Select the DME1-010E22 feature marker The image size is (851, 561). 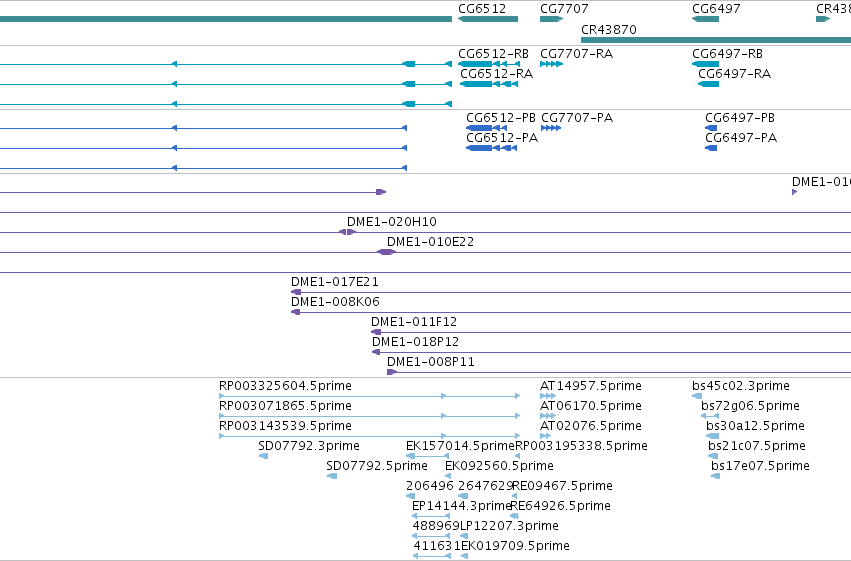click(386, 252)
